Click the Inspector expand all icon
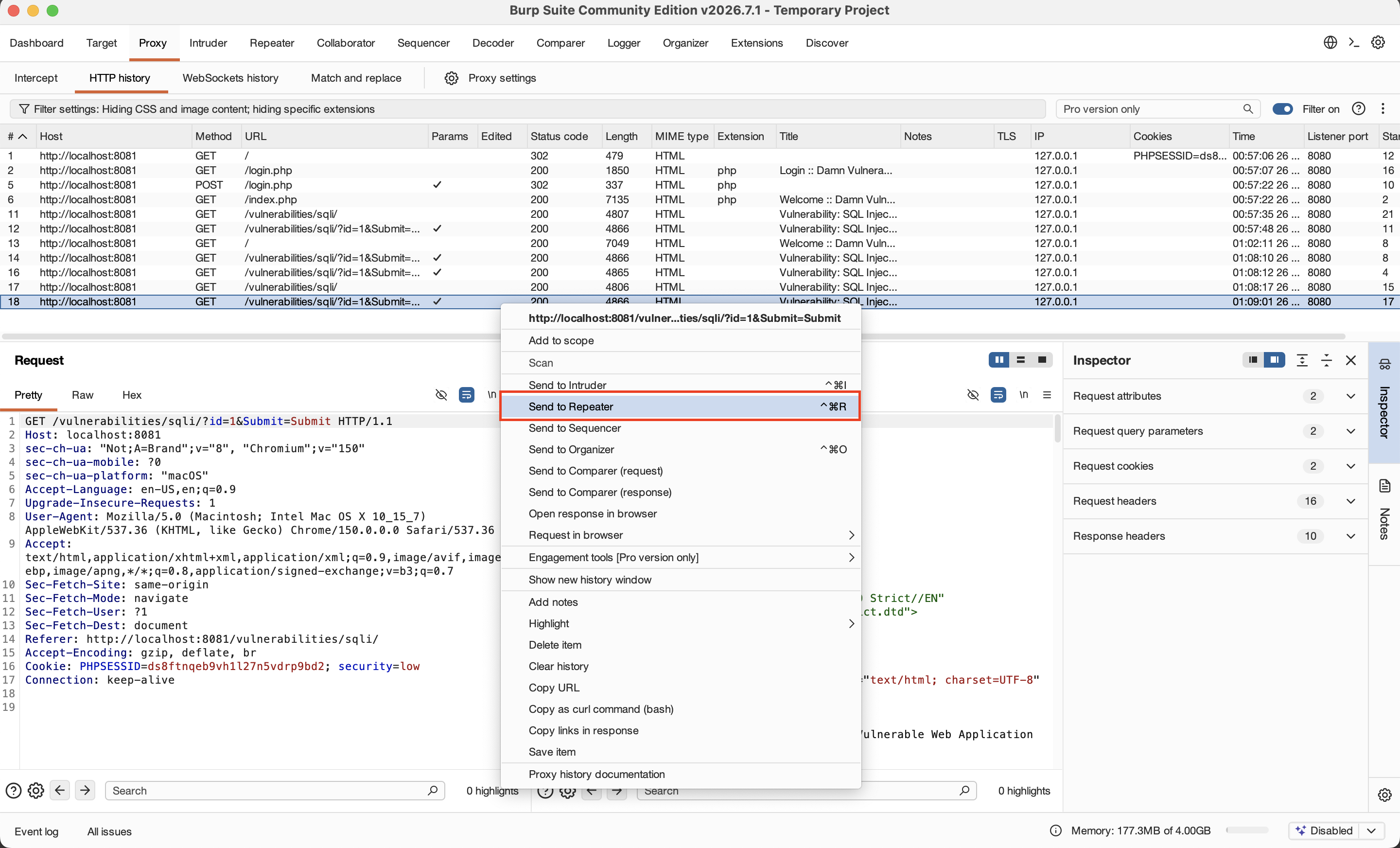 click(x=1302, y=360)
